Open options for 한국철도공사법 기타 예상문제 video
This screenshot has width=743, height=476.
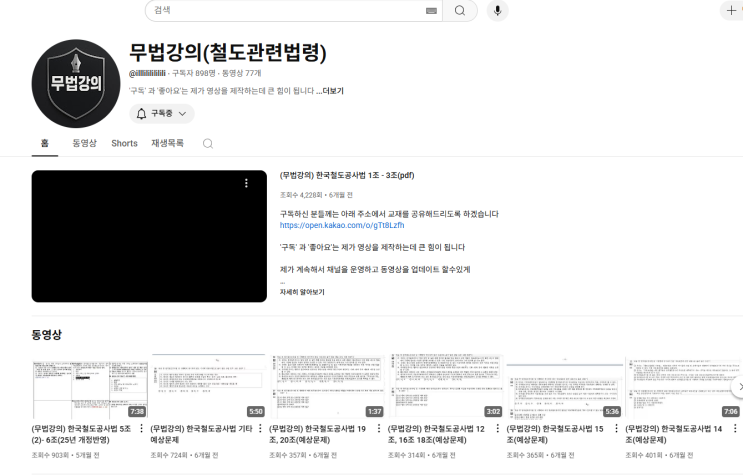260,428
